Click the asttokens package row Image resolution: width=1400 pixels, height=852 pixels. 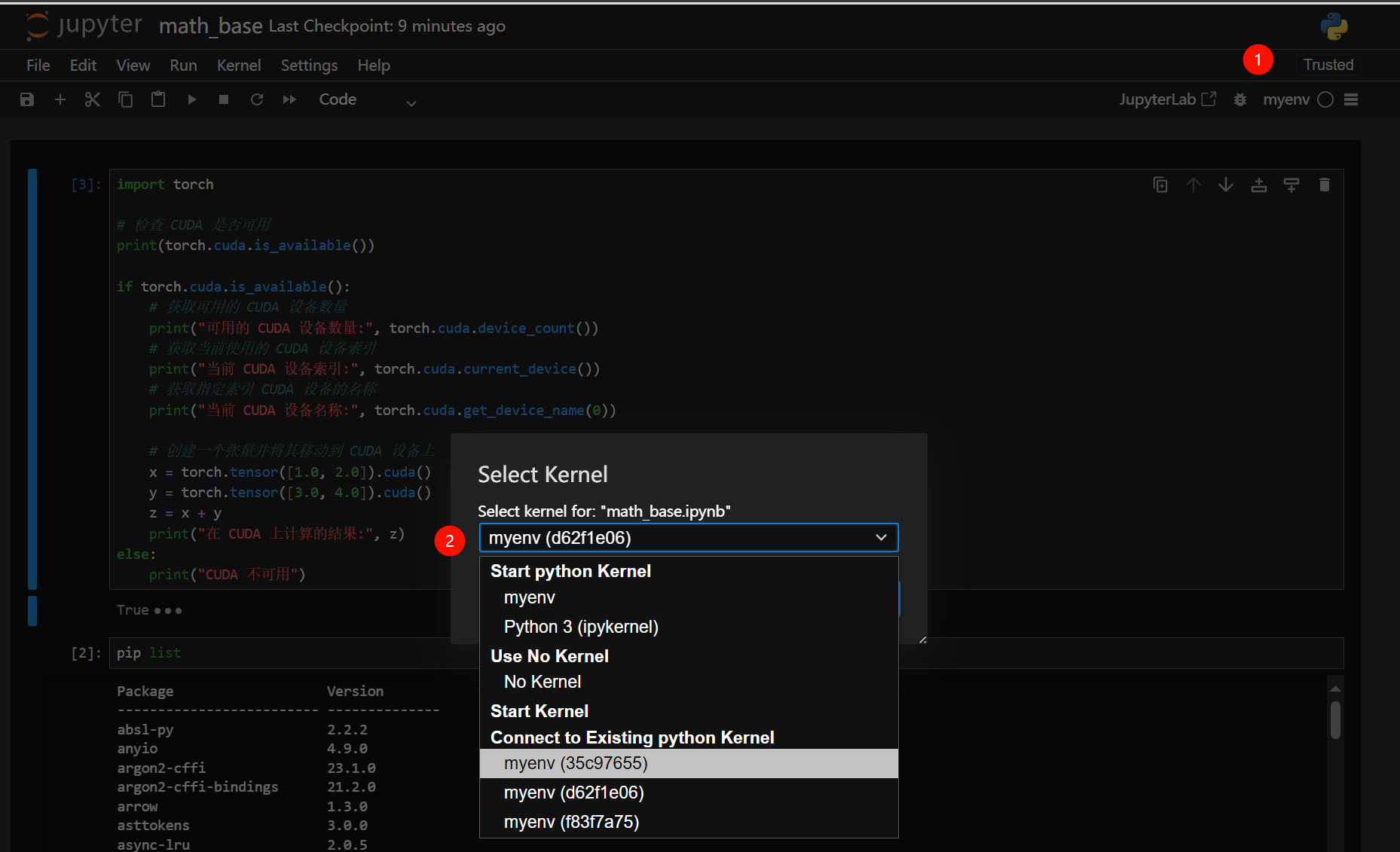tap(243, 826)
